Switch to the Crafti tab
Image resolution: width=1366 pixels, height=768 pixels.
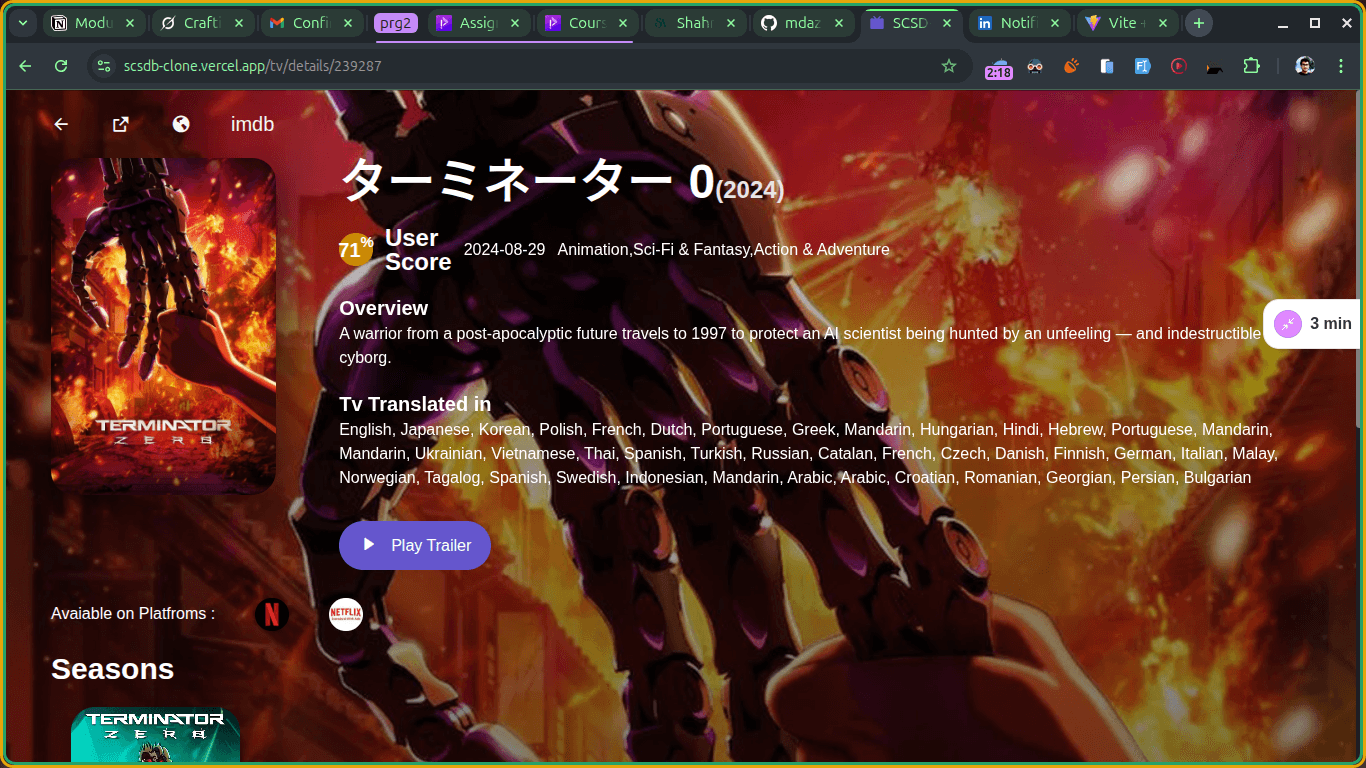(x=203, y=23)
